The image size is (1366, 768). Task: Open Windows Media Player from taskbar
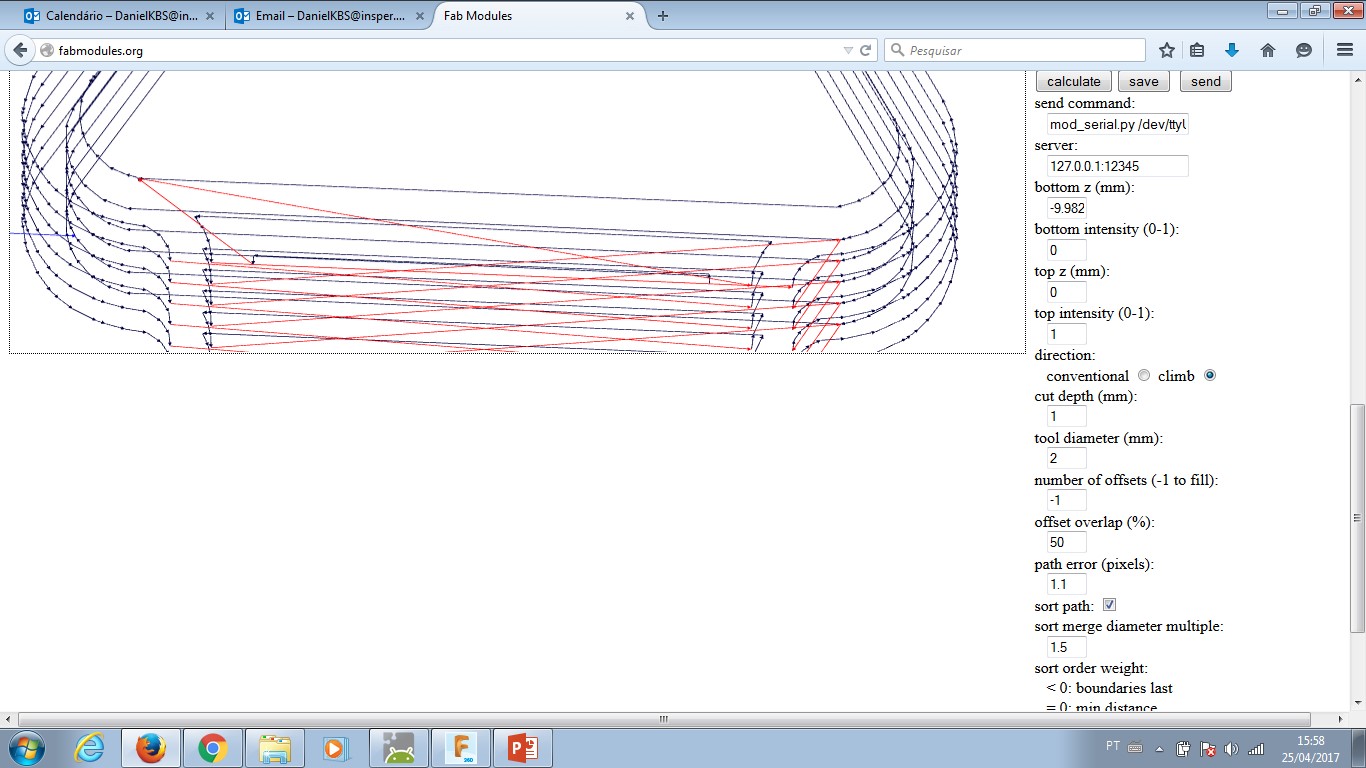click(336, 748)
